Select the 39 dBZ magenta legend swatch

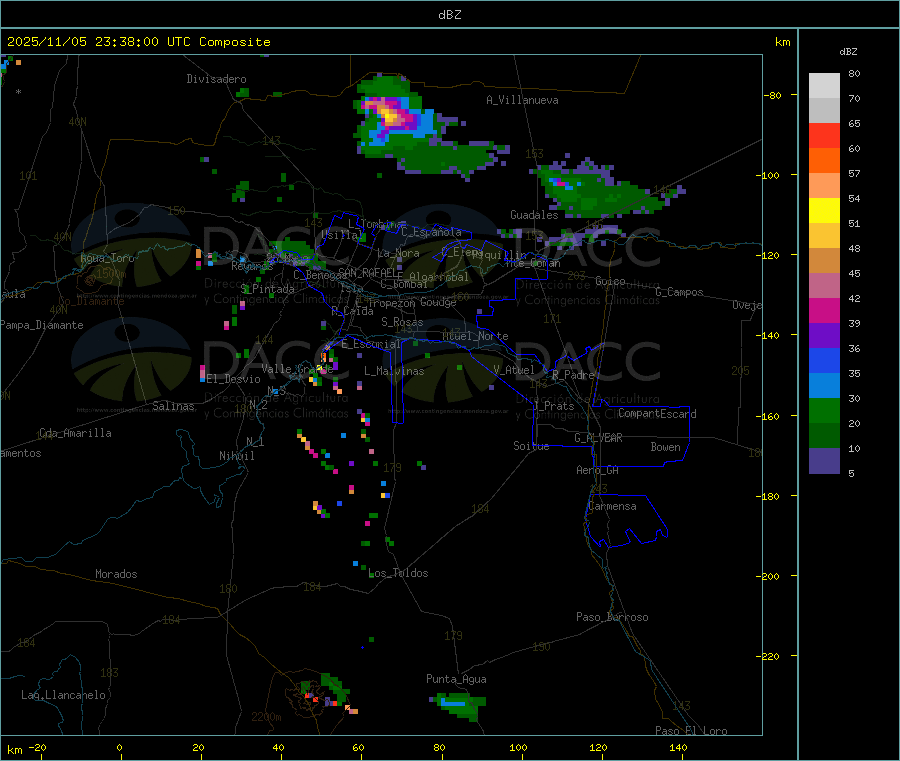pos(824,310)
